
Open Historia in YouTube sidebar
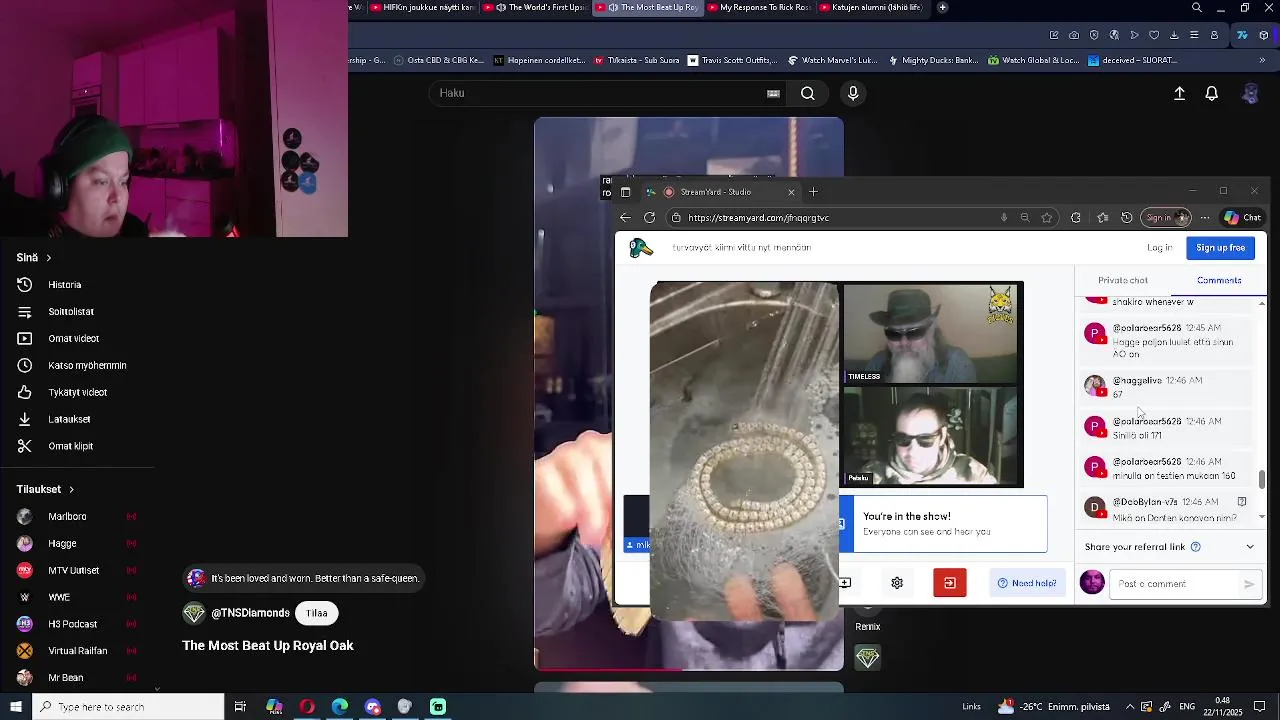click(x=64, y=285)
